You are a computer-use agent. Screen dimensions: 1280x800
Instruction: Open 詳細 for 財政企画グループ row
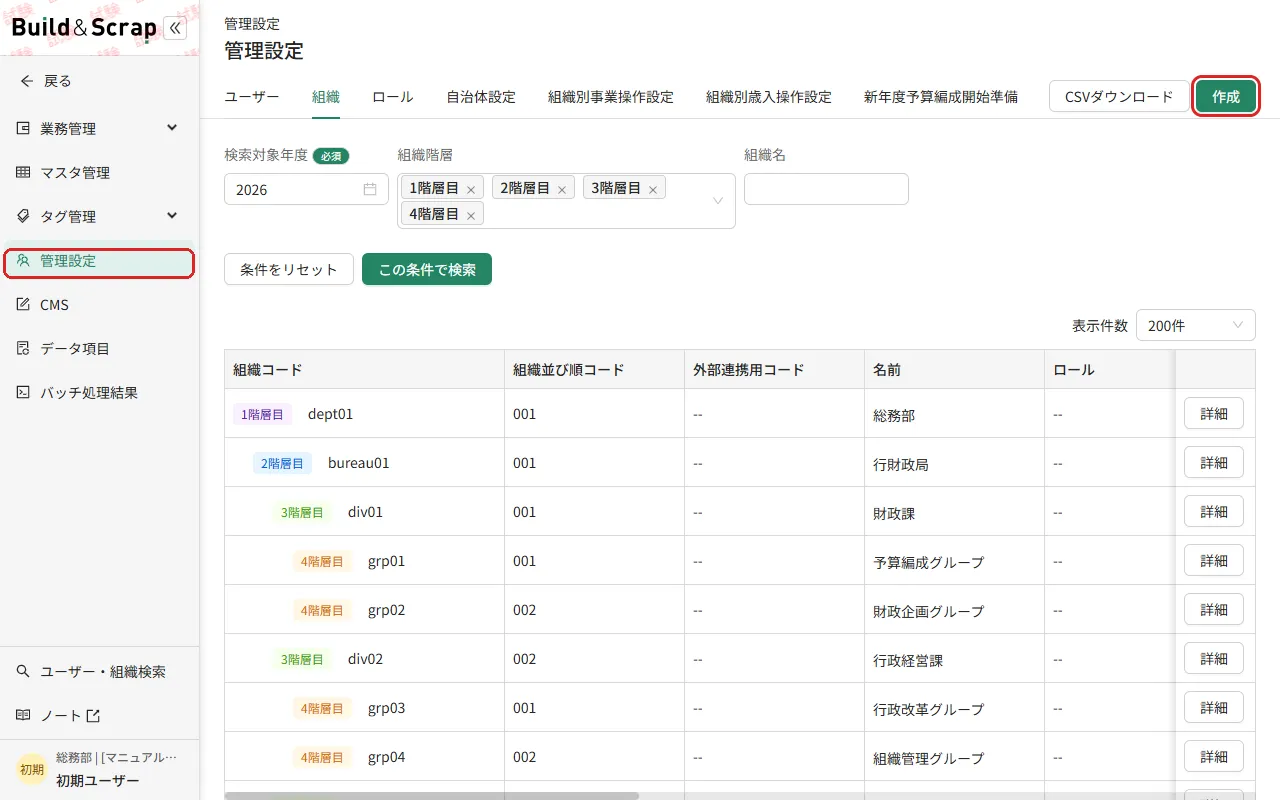tap(1214, 610)
